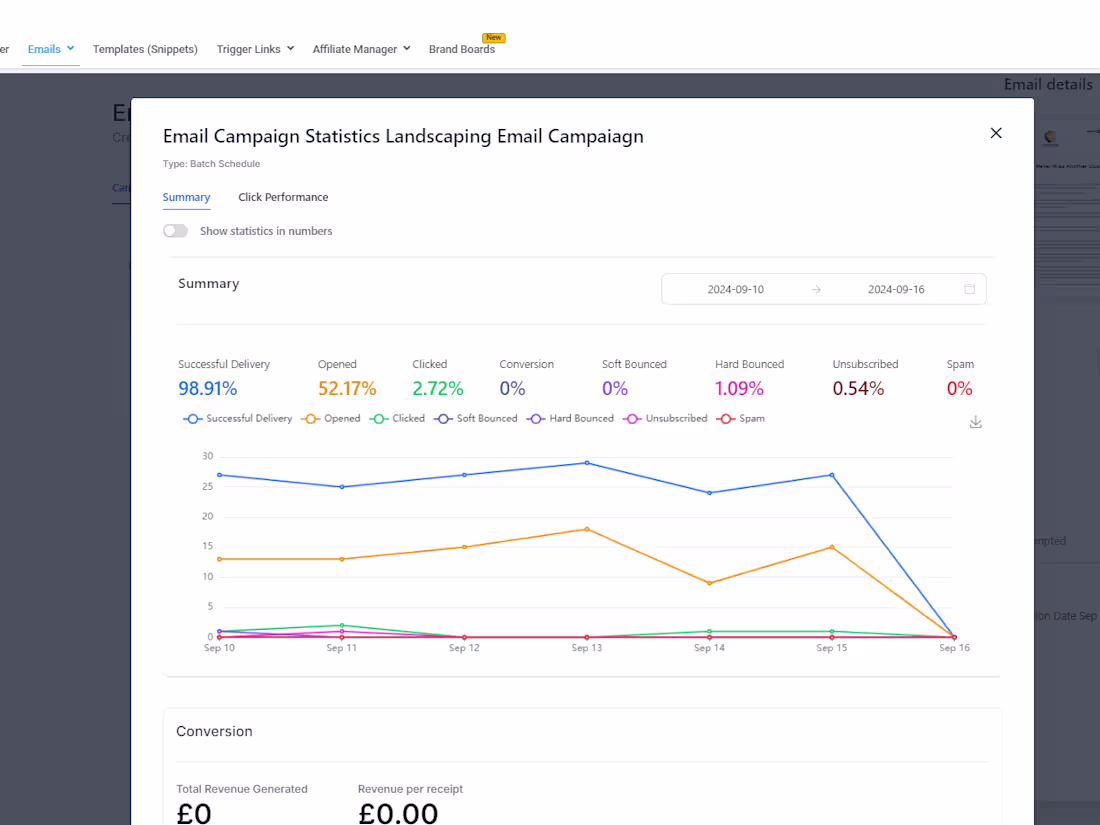Visit the Brand Boards section
The image size is (1100, 825).
(461, 48)
